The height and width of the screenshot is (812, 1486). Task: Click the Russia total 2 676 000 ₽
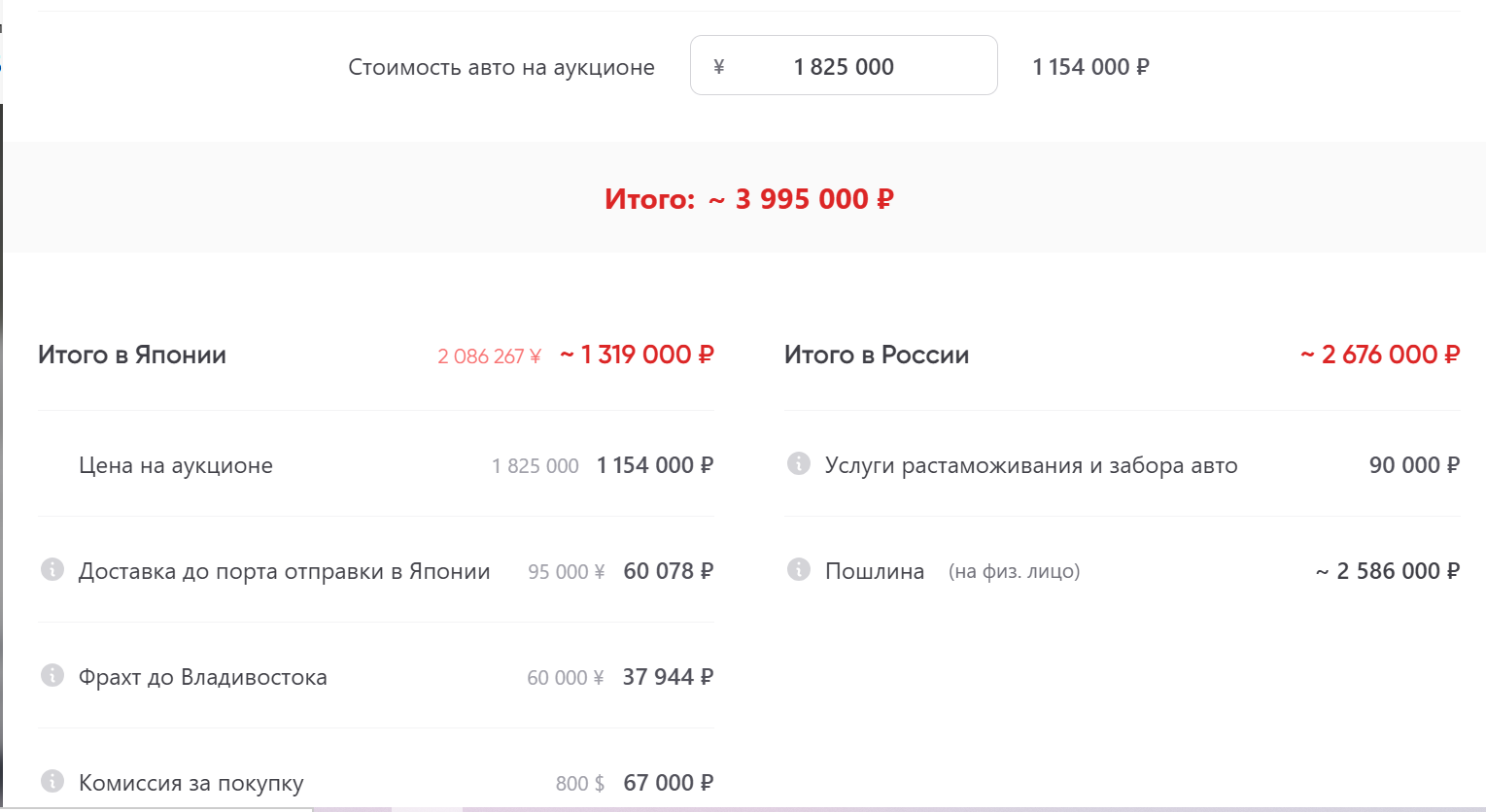(x=1380, y=355)
